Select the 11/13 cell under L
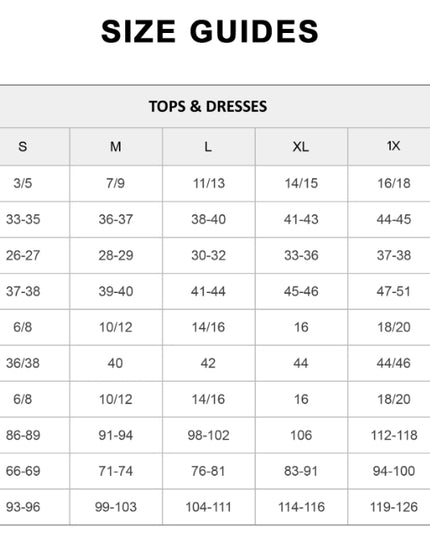Screen dimensions: 430x537 (209, 183)
